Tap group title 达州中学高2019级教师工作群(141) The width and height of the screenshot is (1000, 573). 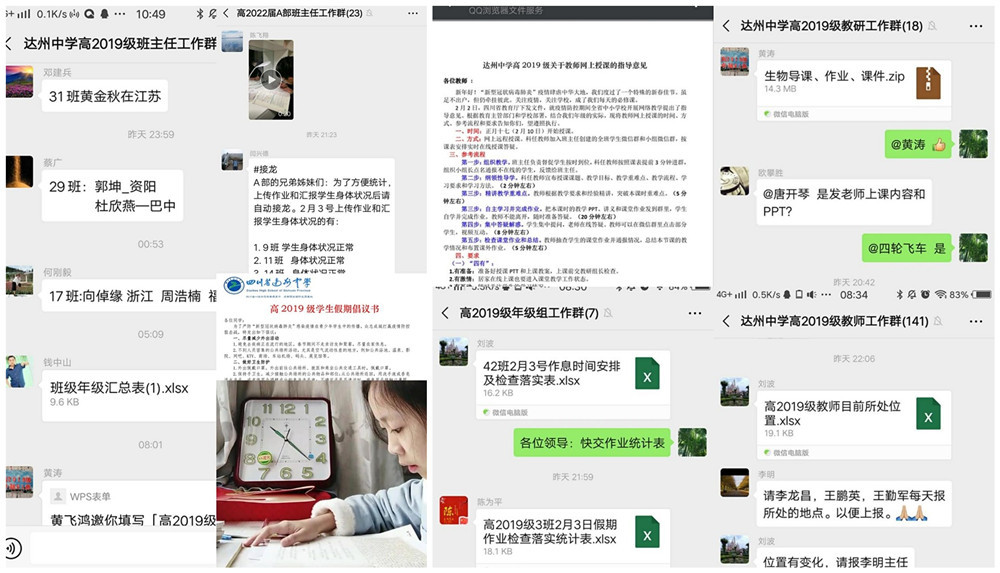point(834,321)
